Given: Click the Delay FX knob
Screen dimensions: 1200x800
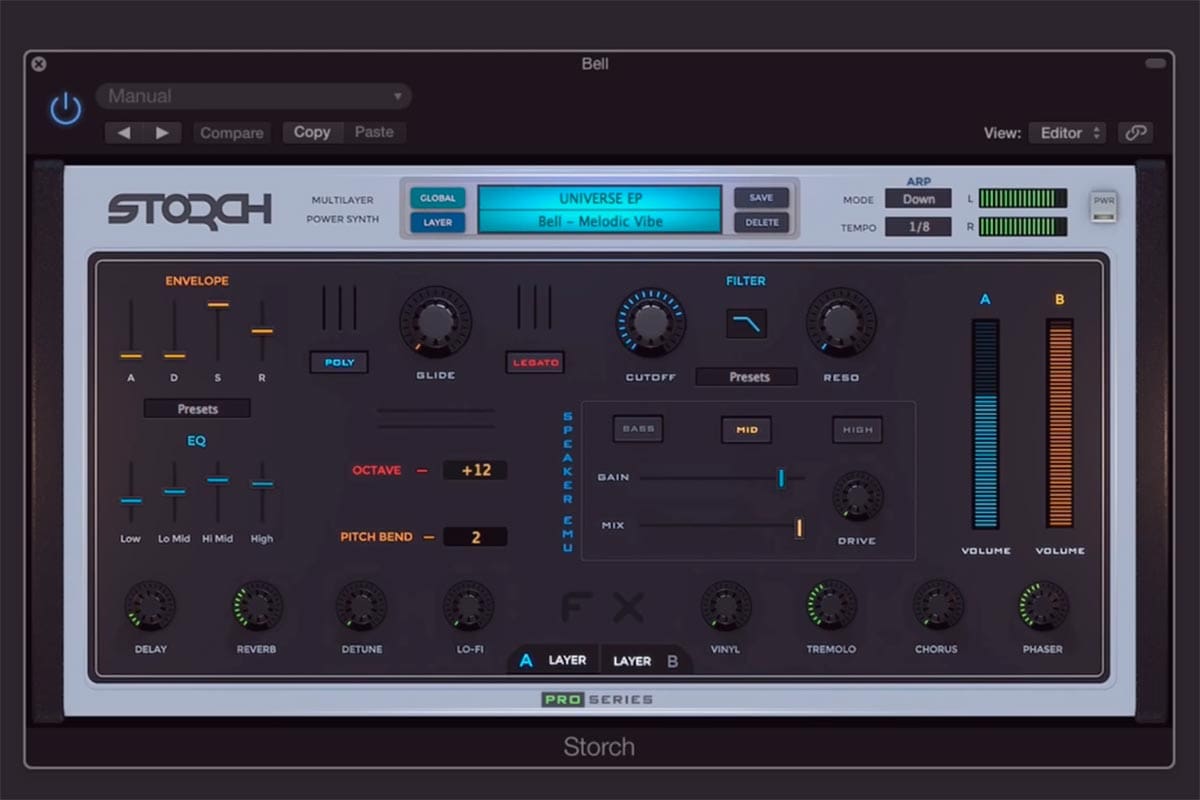Looking at the screenshot, I should pyautogui.click(x=150, y=606).
